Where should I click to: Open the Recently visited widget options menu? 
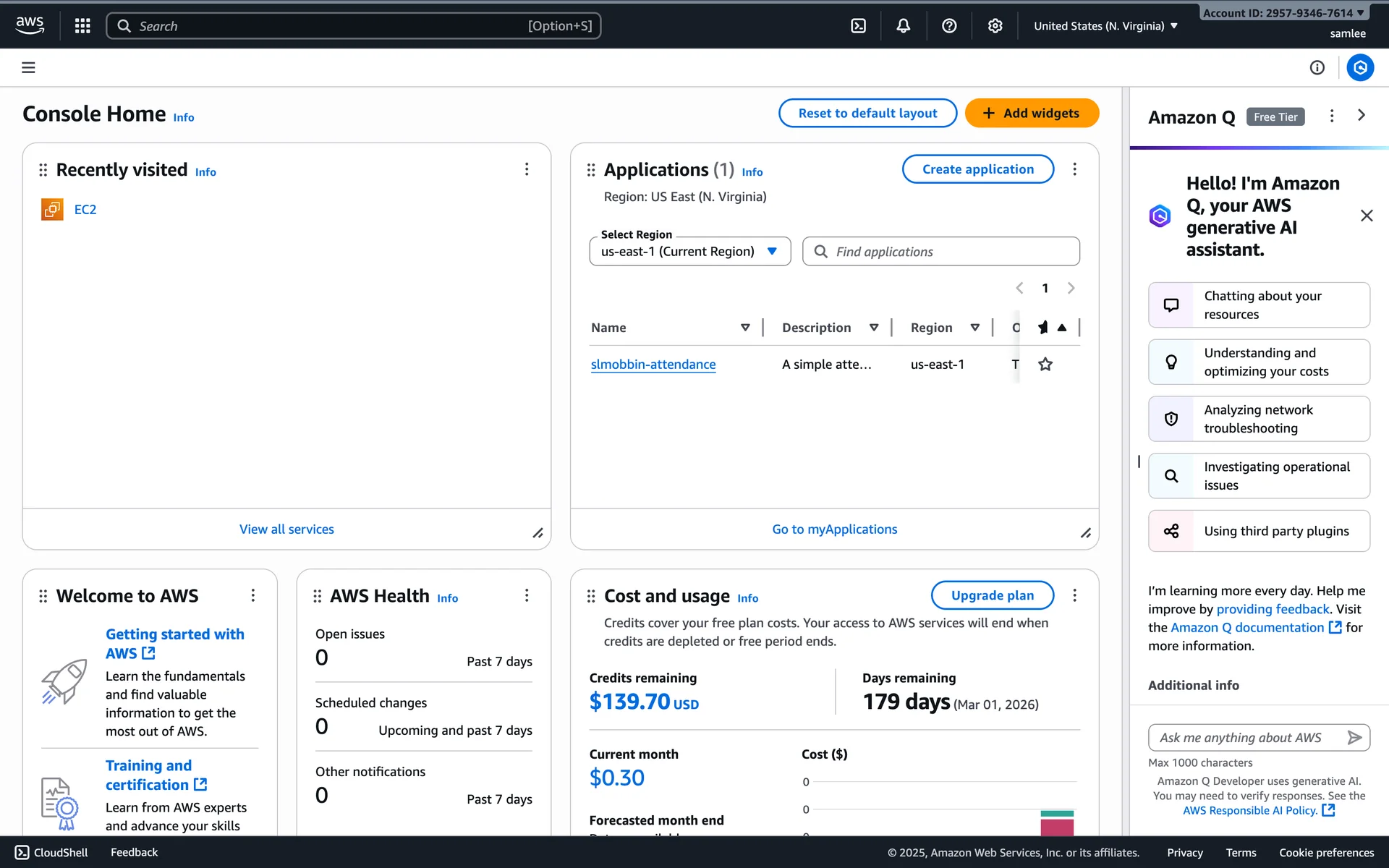tap(527, 169)
